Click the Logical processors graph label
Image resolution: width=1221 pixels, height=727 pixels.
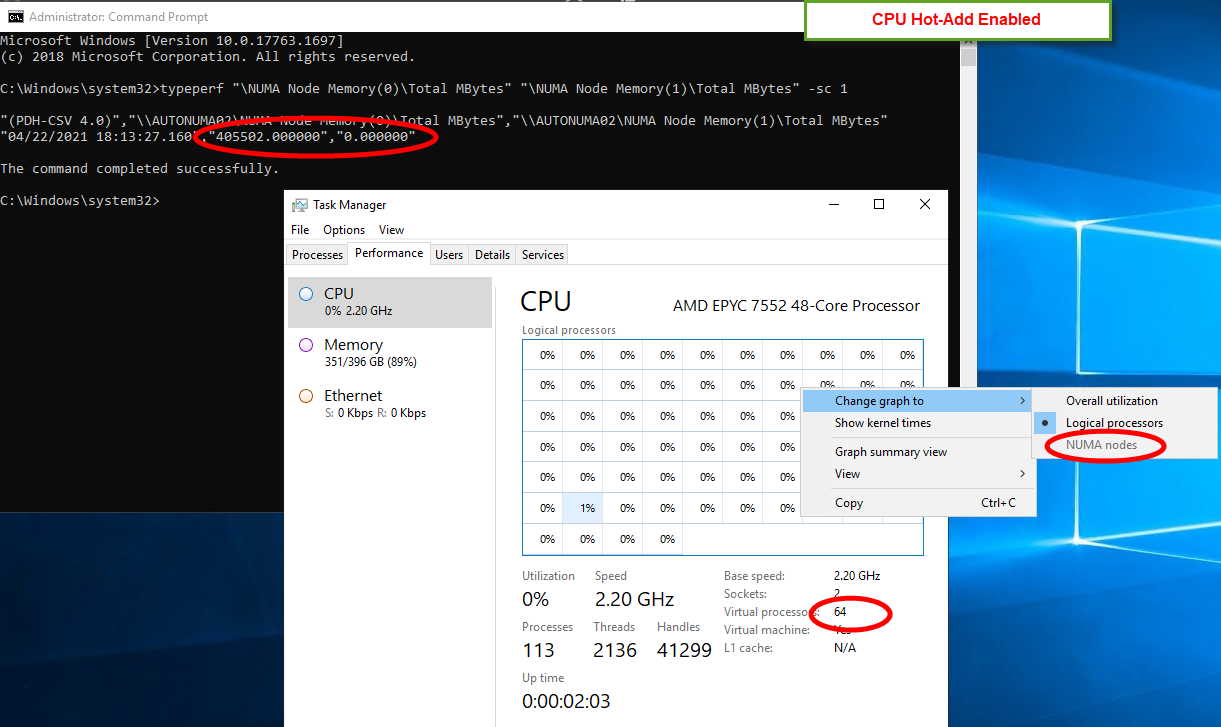pos(569,330)
